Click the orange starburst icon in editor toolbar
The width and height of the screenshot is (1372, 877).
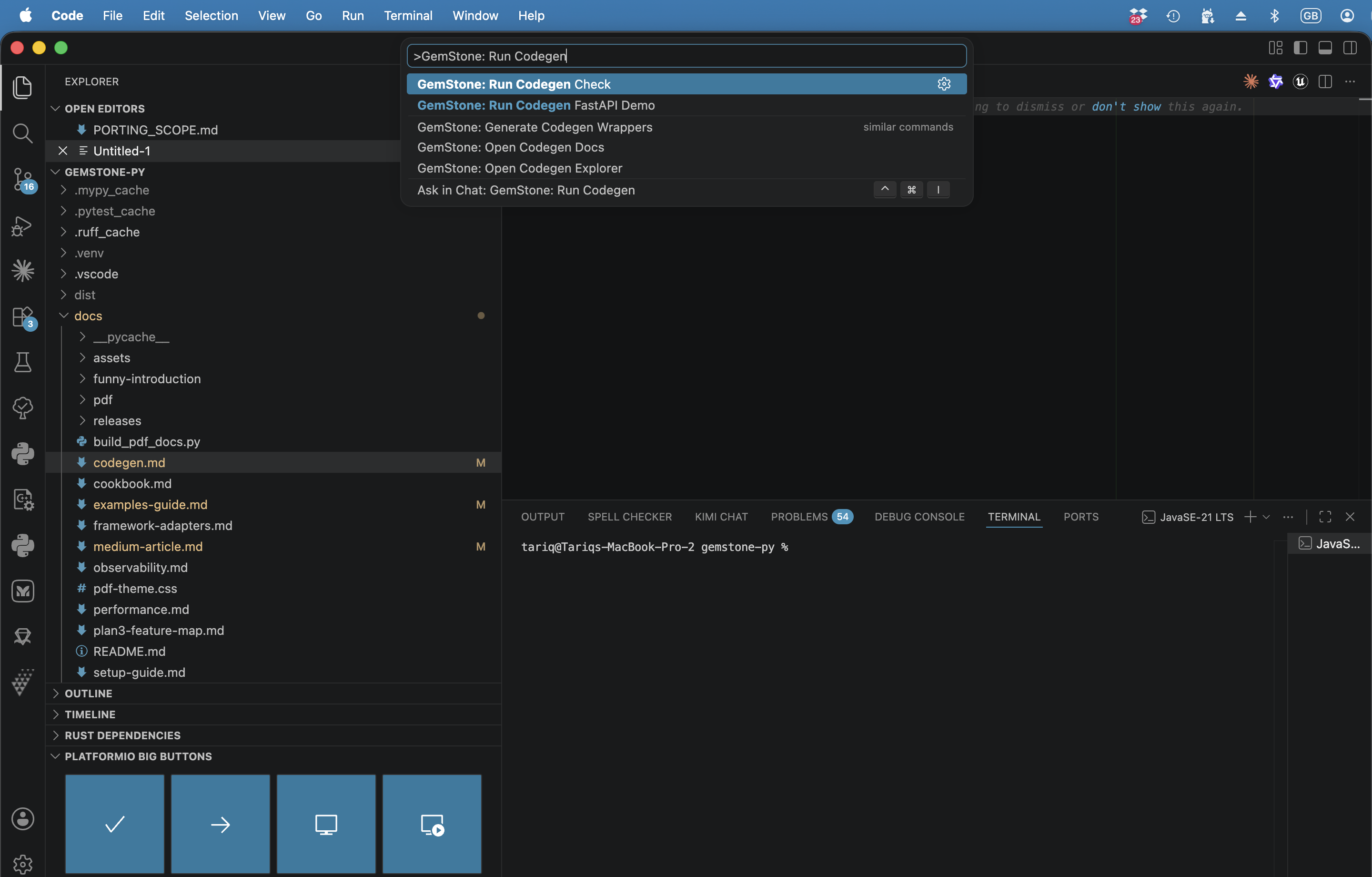(x=1251, y=82)
